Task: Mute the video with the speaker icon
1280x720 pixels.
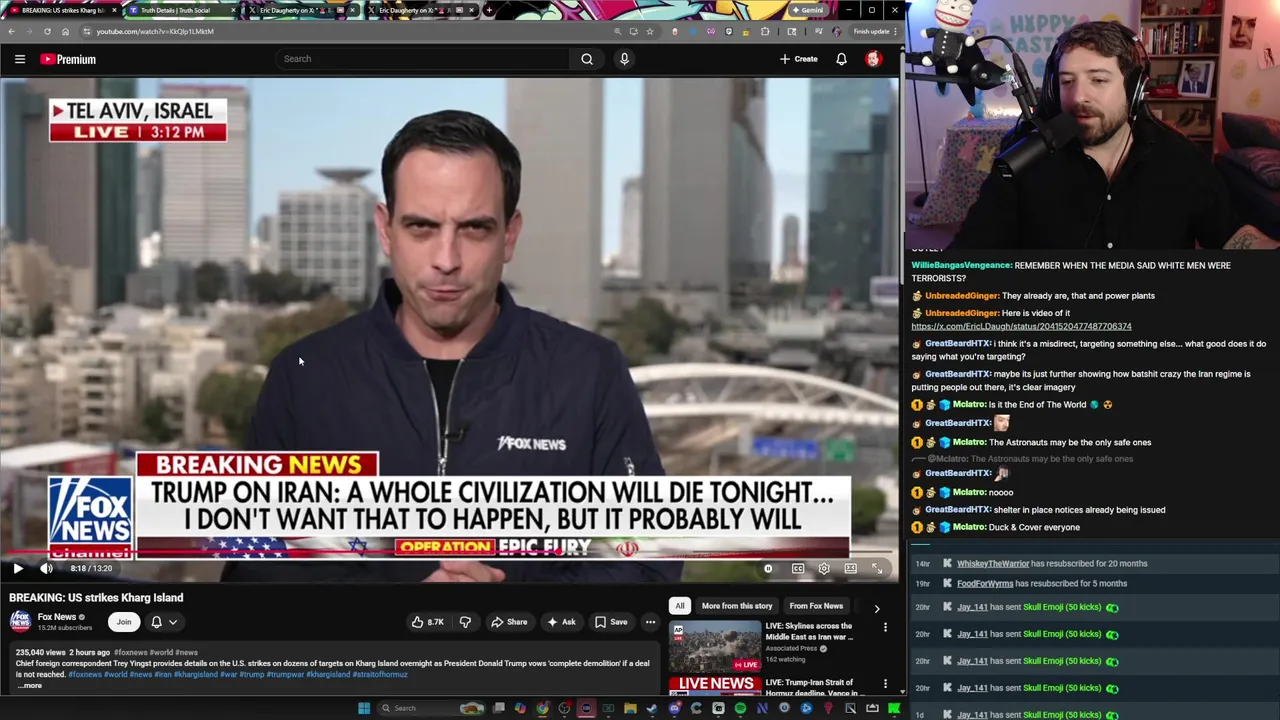Action: [x=46, y=568]
